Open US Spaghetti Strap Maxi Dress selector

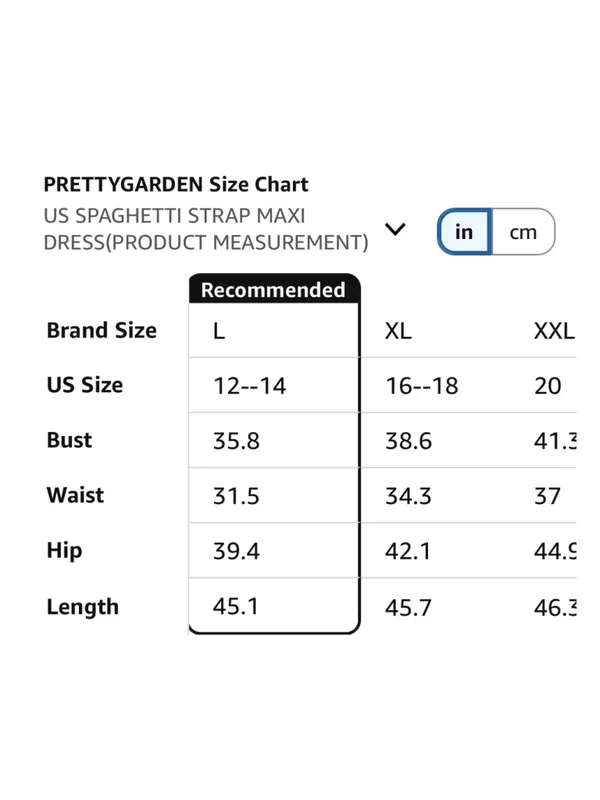point(206,229)
